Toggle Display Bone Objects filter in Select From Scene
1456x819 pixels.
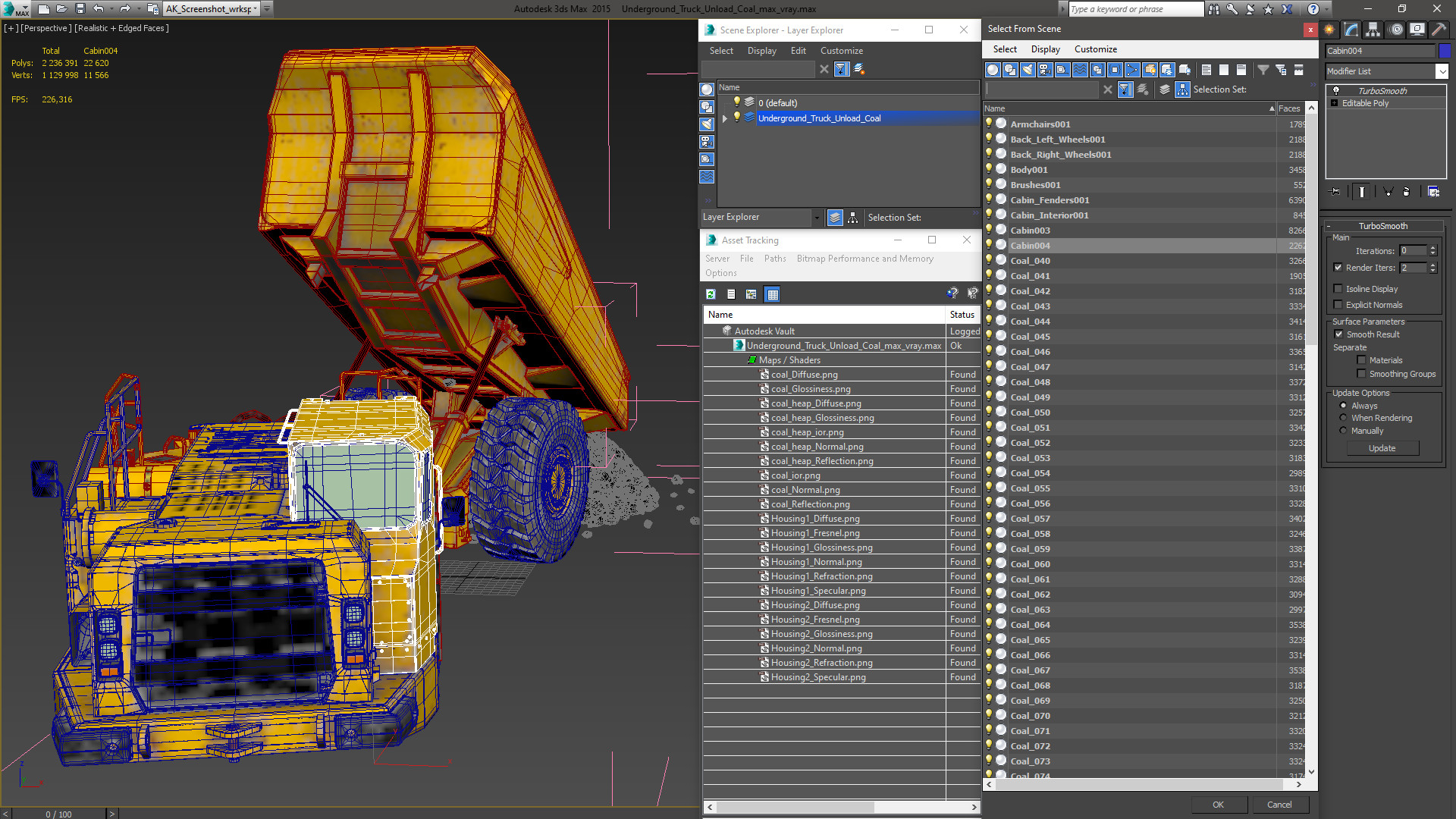tap(1132, 70)
